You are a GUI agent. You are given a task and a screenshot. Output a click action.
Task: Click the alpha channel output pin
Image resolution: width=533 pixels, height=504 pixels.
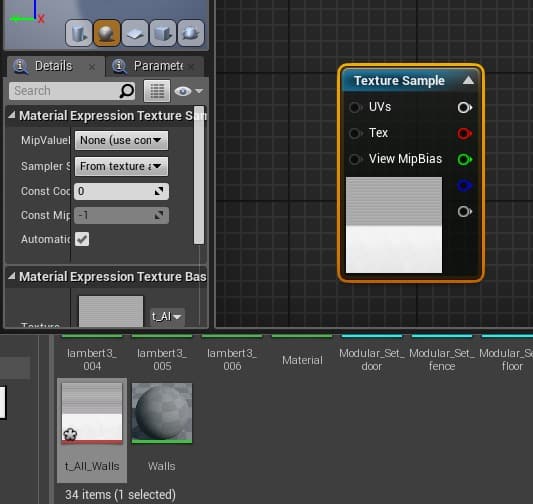[464, 211]
